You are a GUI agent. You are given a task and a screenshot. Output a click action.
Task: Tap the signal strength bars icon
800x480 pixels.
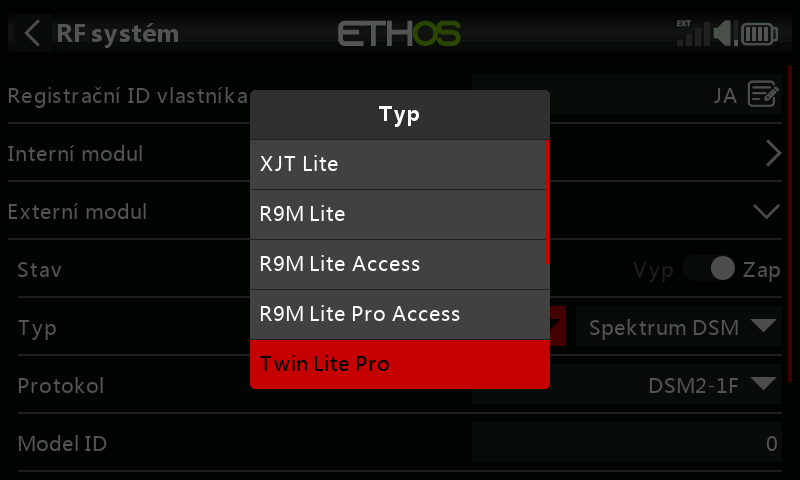(690, 34)
